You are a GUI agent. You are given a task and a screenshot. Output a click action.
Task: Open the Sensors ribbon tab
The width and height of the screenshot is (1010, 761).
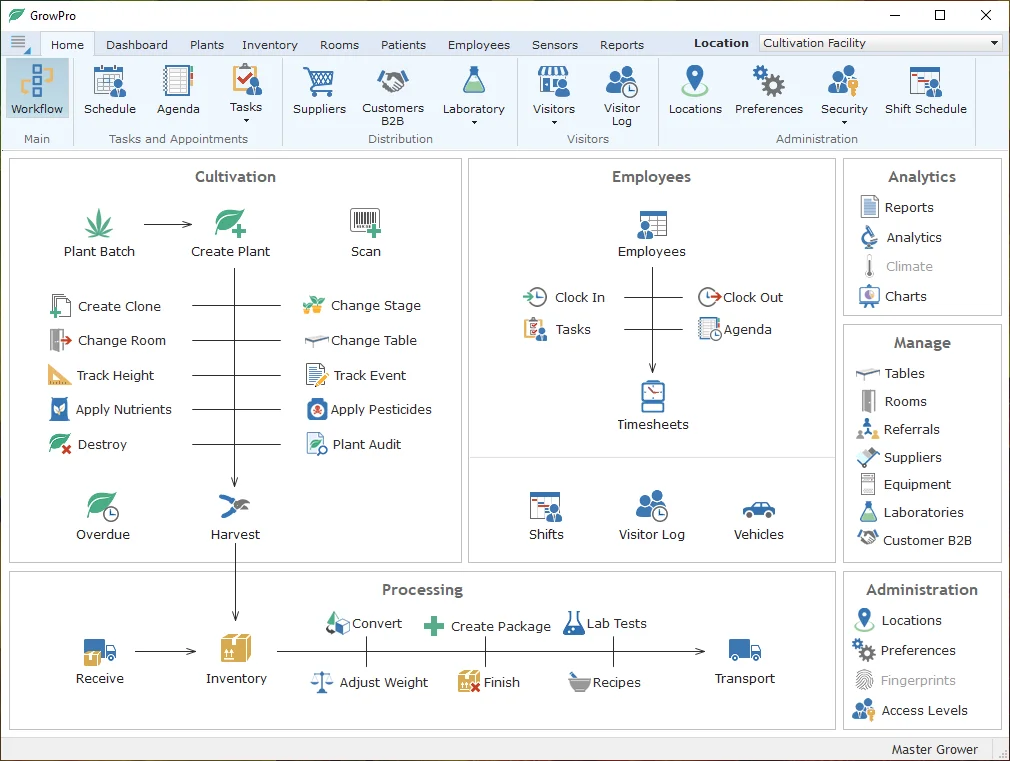(555, 45)
